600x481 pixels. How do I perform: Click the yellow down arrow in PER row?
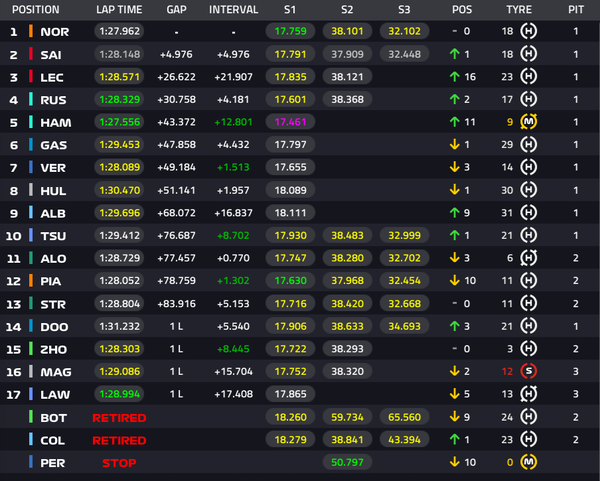click(x=455, y=462)
